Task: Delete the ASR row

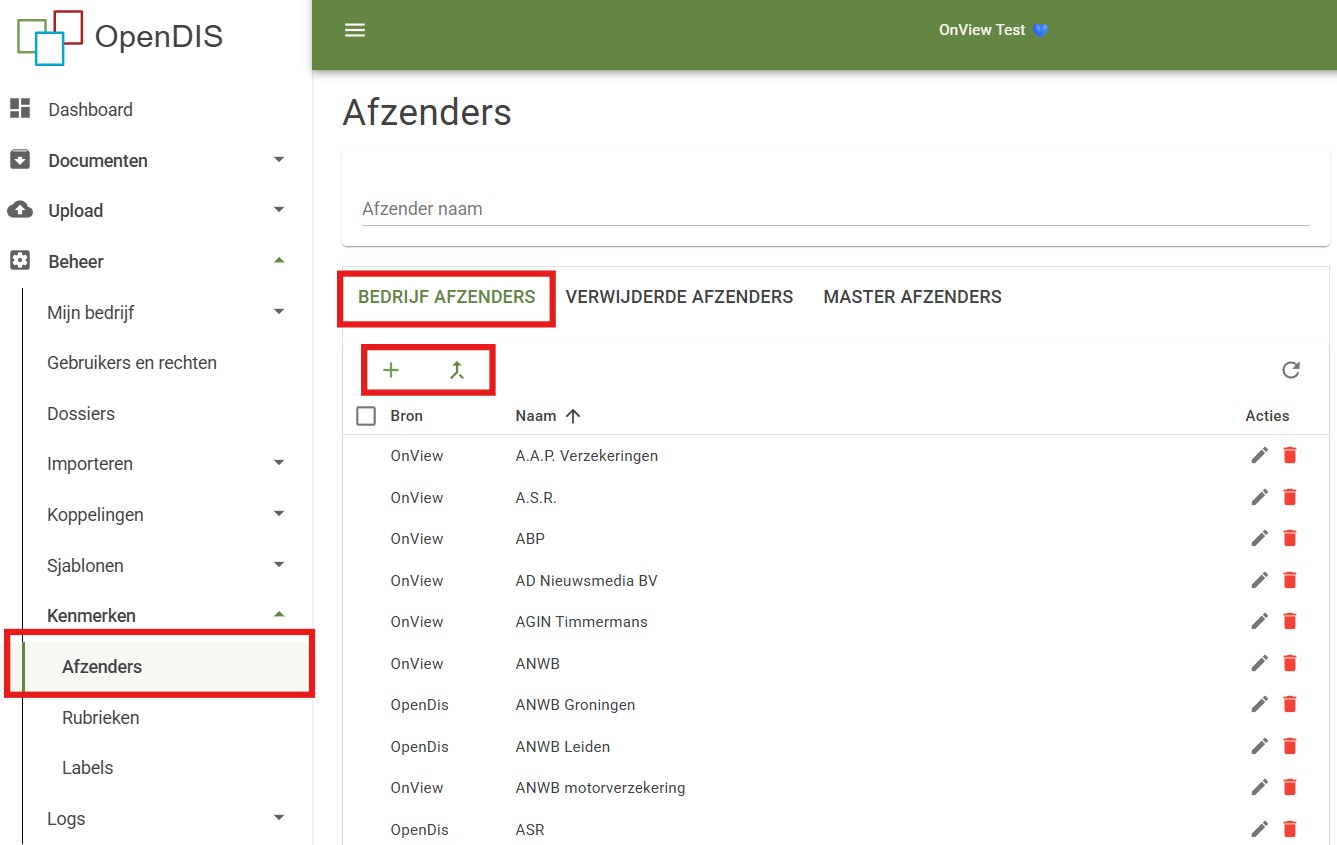Action: 1290,829
